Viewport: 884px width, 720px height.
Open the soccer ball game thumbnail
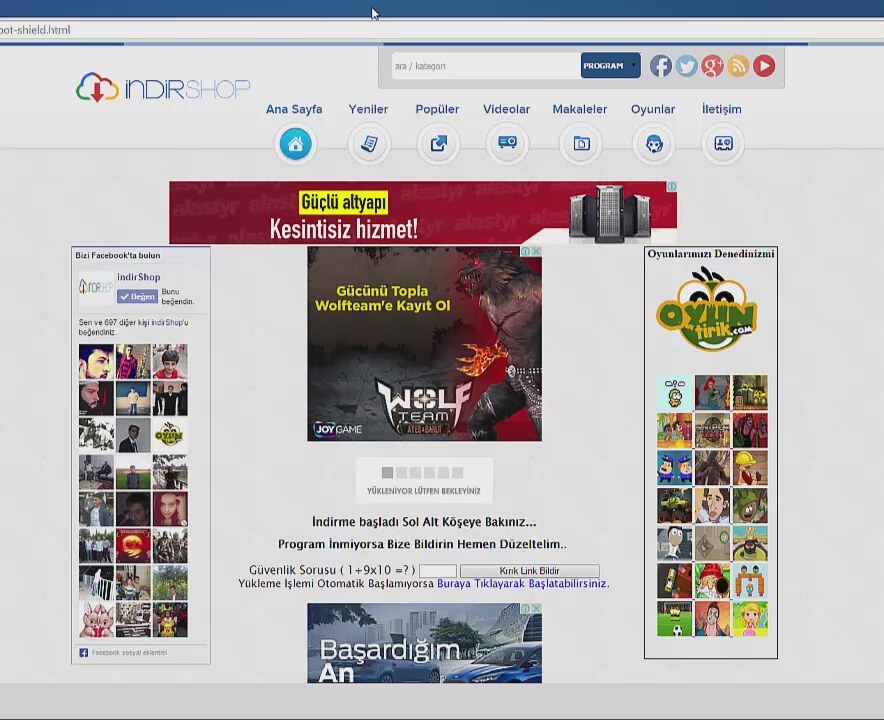[x=674, y=619]
